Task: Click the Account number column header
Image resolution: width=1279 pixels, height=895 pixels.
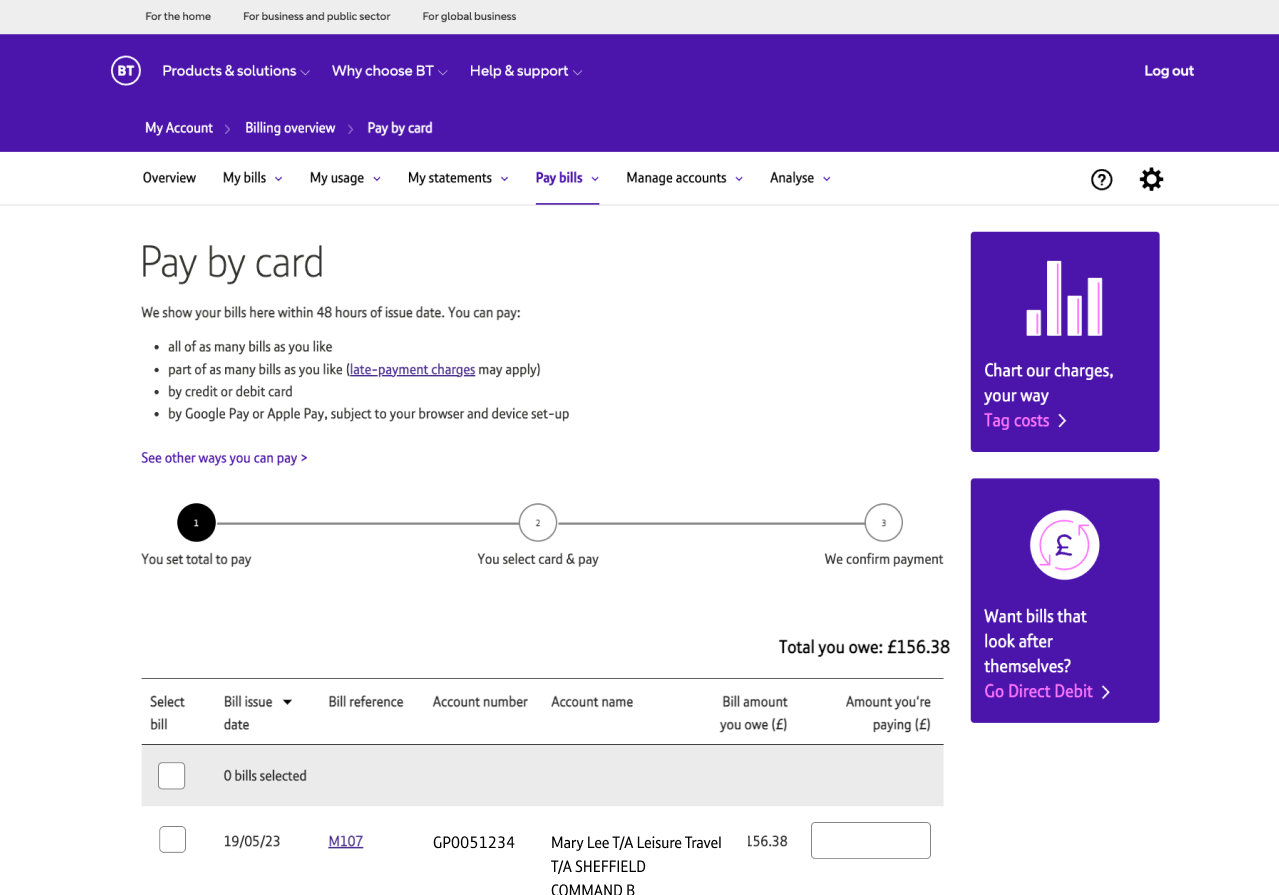Action: click(x=480, y=702)
